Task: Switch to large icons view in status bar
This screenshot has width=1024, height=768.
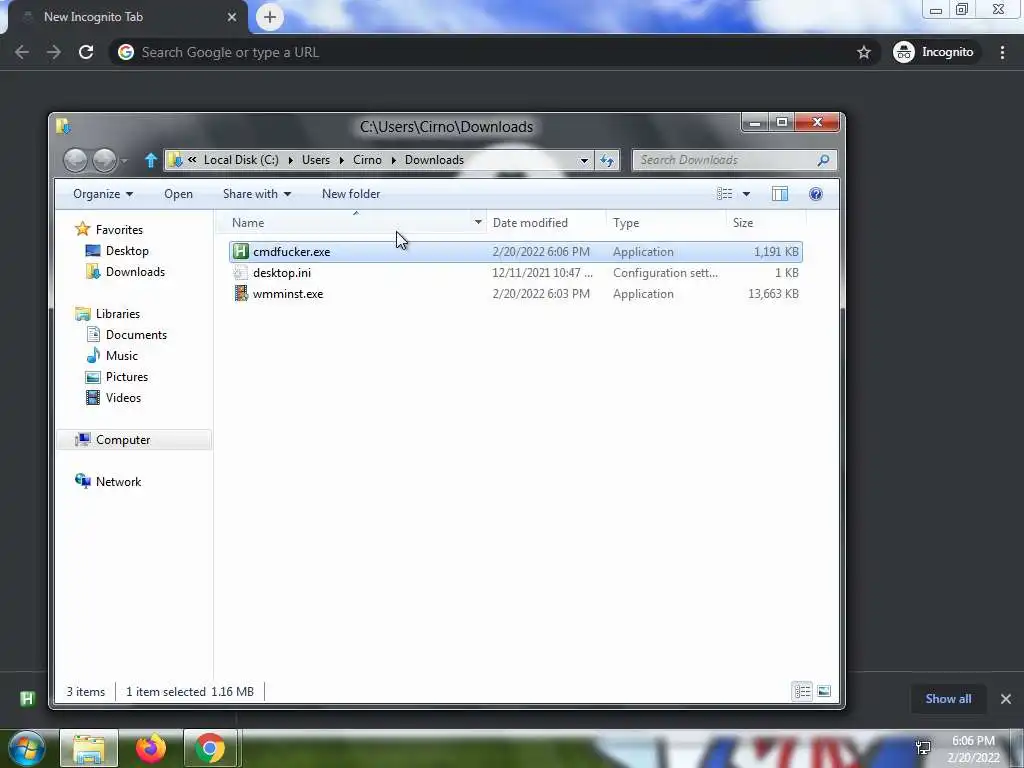Action: [824, 691]
